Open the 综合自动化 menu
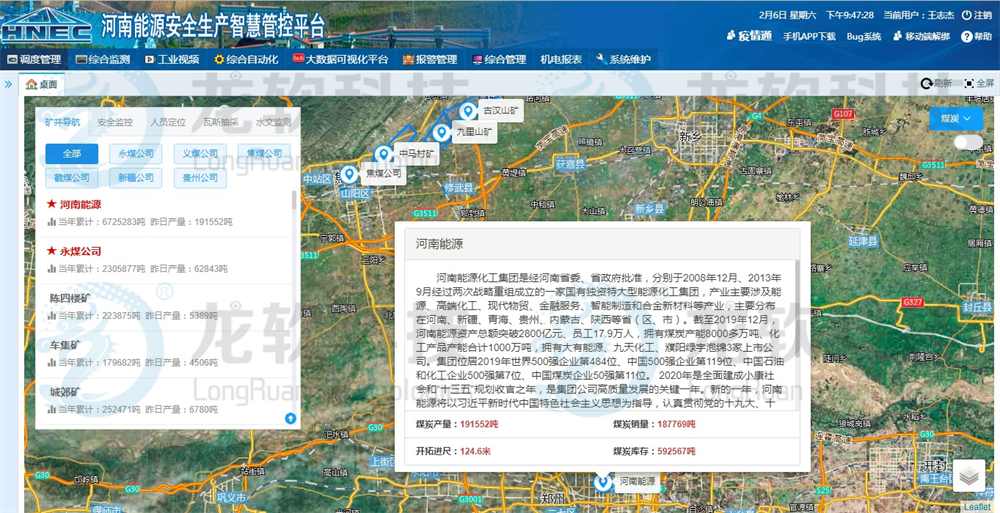The height and width of the screenshot is (513, 1000). (245, 60)
